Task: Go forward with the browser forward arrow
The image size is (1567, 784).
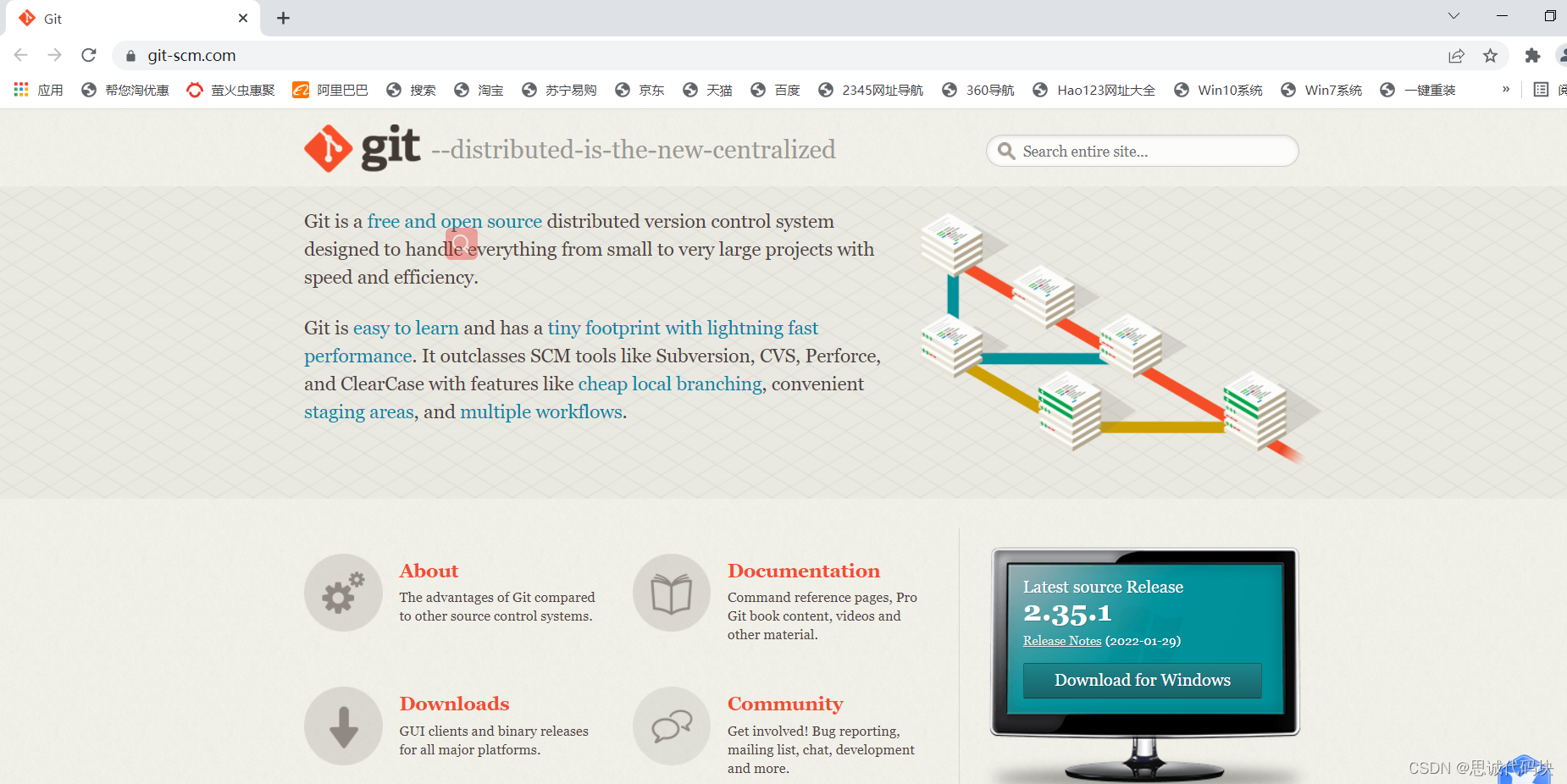Action: [55, 55]
